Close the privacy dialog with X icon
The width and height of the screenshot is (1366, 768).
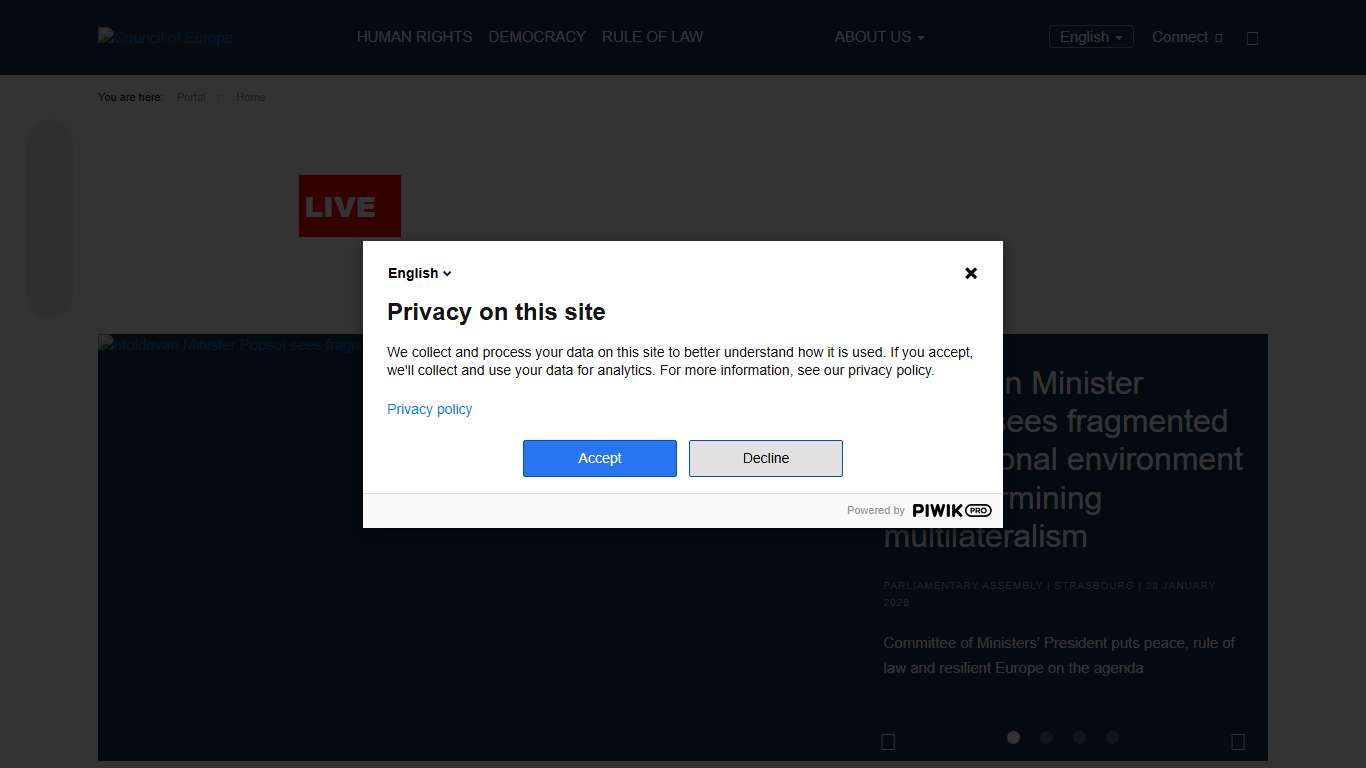pos(970,273)
